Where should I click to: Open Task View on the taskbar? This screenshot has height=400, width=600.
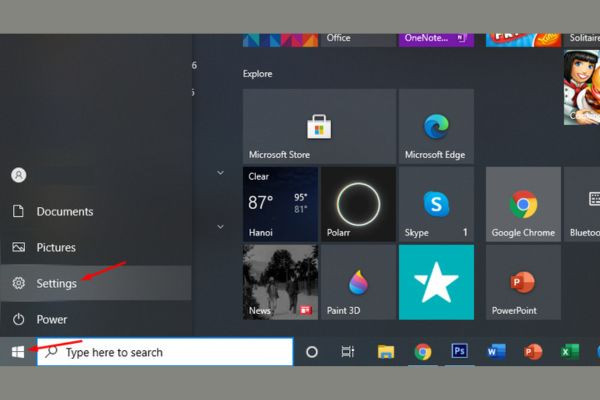(347, 352)
